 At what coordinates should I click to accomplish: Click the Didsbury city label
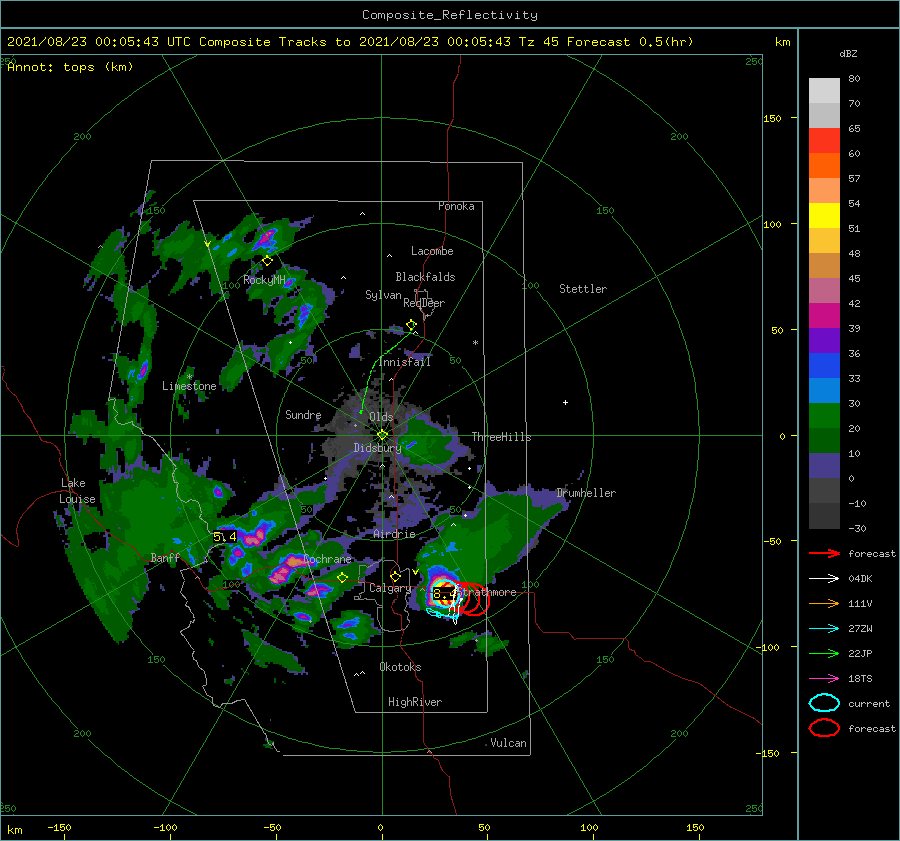(377, 448)
